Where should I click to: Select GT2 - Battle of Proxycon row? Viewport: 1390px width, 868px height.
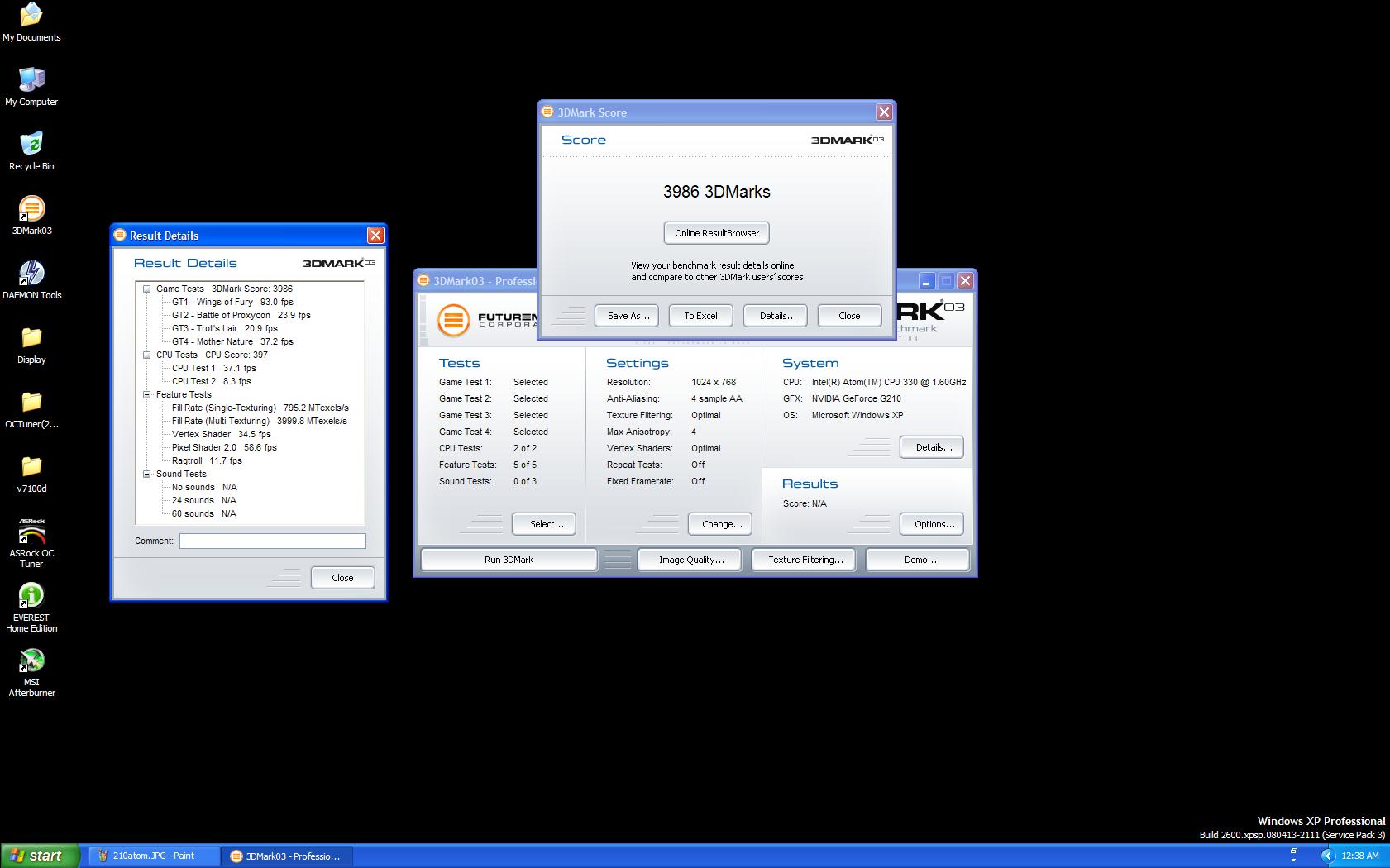coord(241,315)
